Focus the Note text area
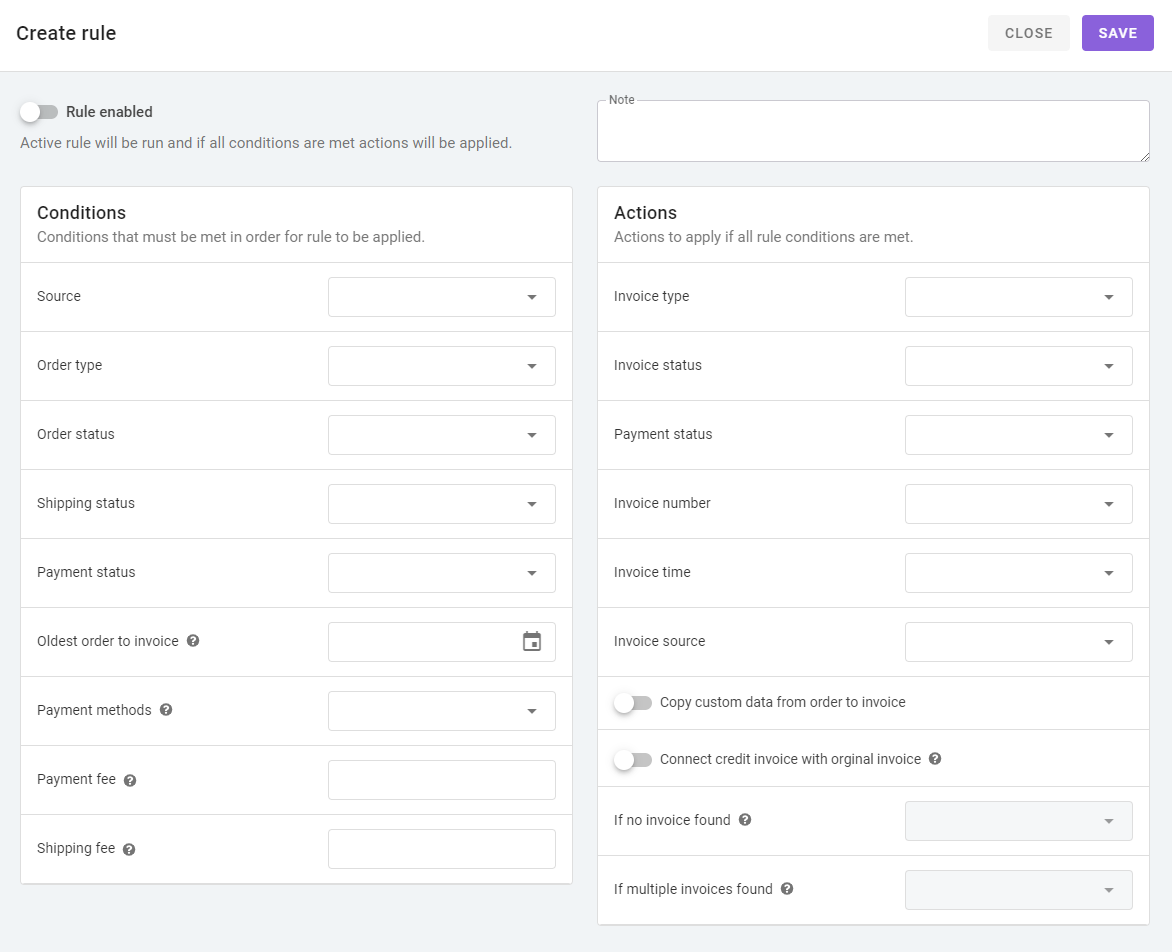 (x=873, y=131)
